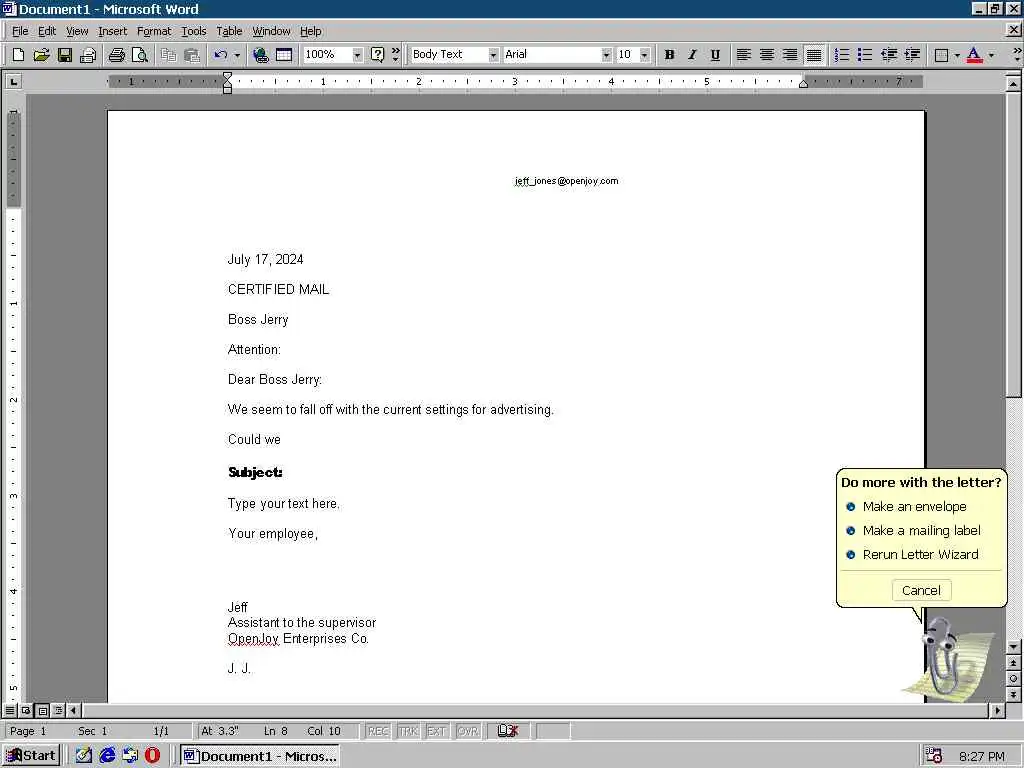Viewport: 1024px width, 768px height.
Task: Decrease the paragraph indent
Action: [x=889, y=55]
